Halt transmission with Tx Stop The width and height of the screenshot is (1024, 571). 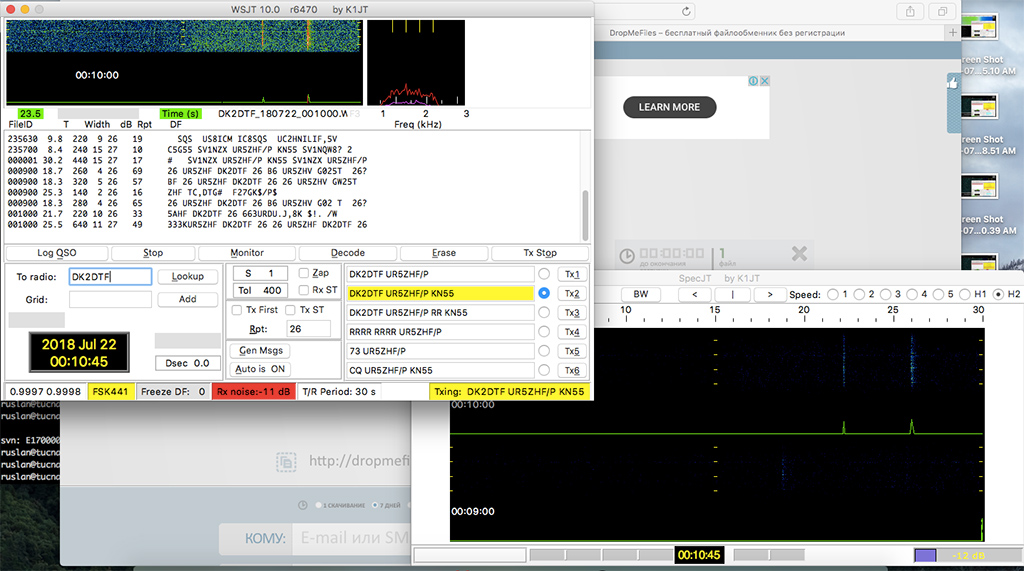pyautogui.click(x=540, y=253)
